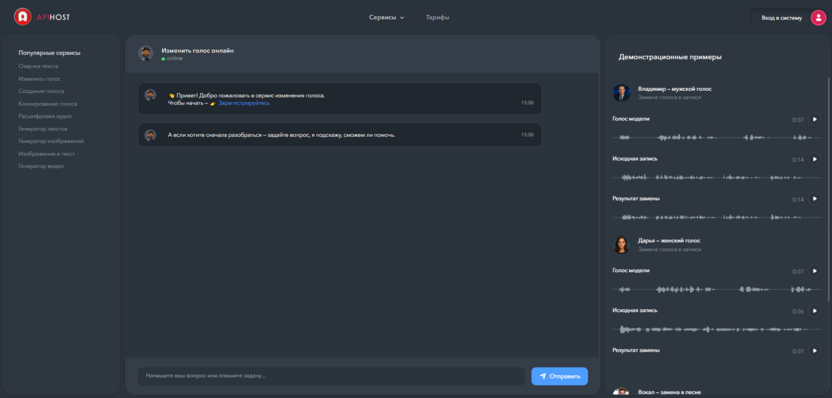Play Darya's 'Результат замены' audio
This screenshot has height=398, width=832.
814,351
